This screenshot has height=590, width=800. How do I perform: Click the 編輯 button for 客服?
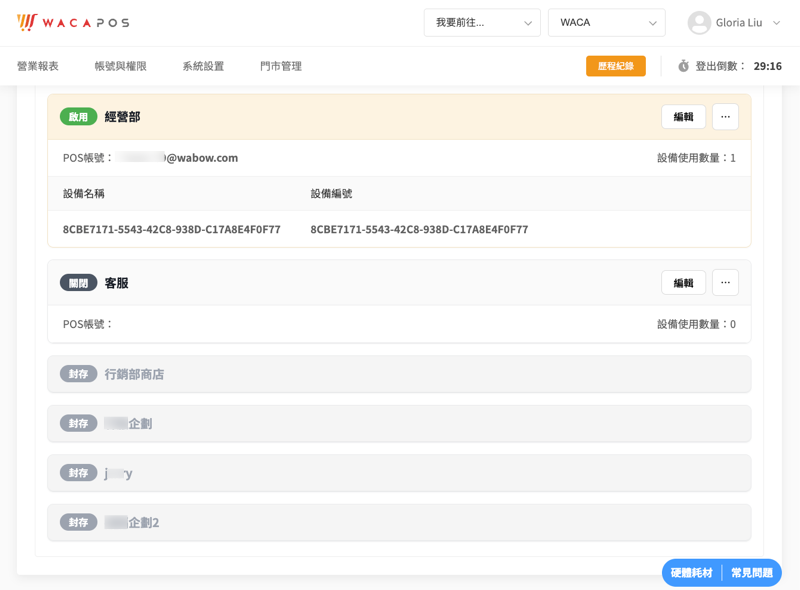(x=683, y=283)
